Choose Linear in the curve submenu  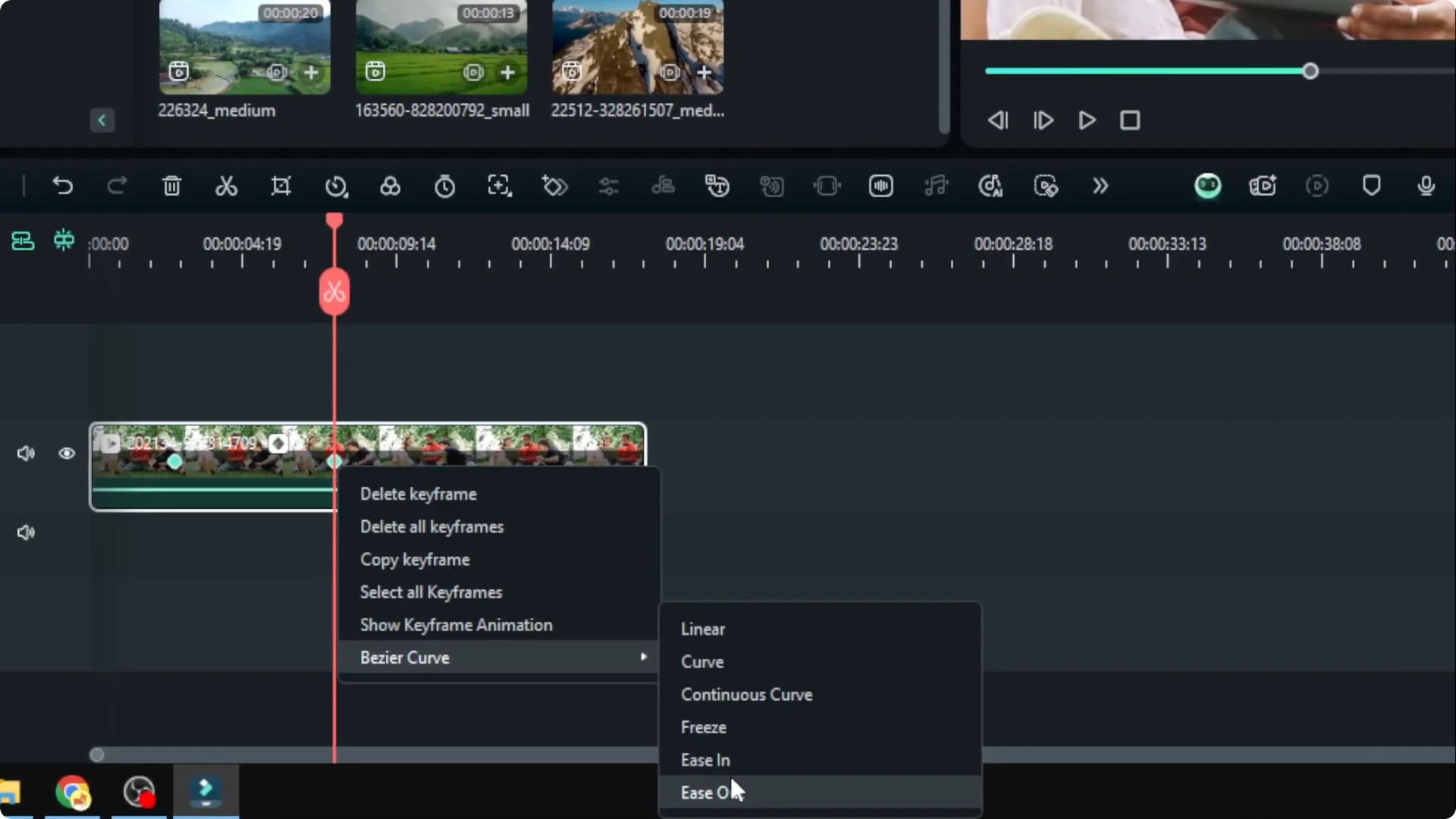(704, 629)
